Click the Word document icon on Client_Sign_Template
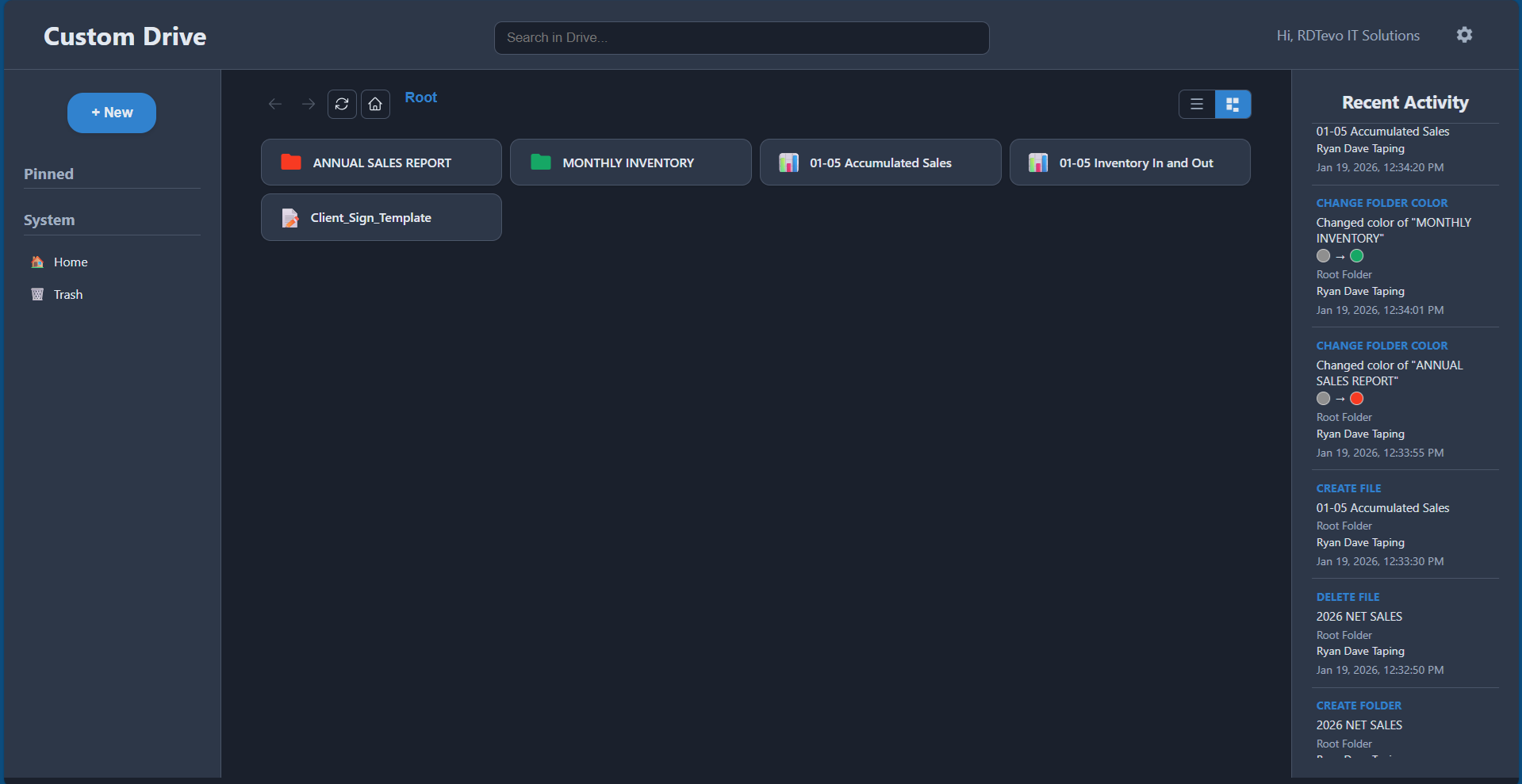The image size is (1522, 784). pos(289,217)
